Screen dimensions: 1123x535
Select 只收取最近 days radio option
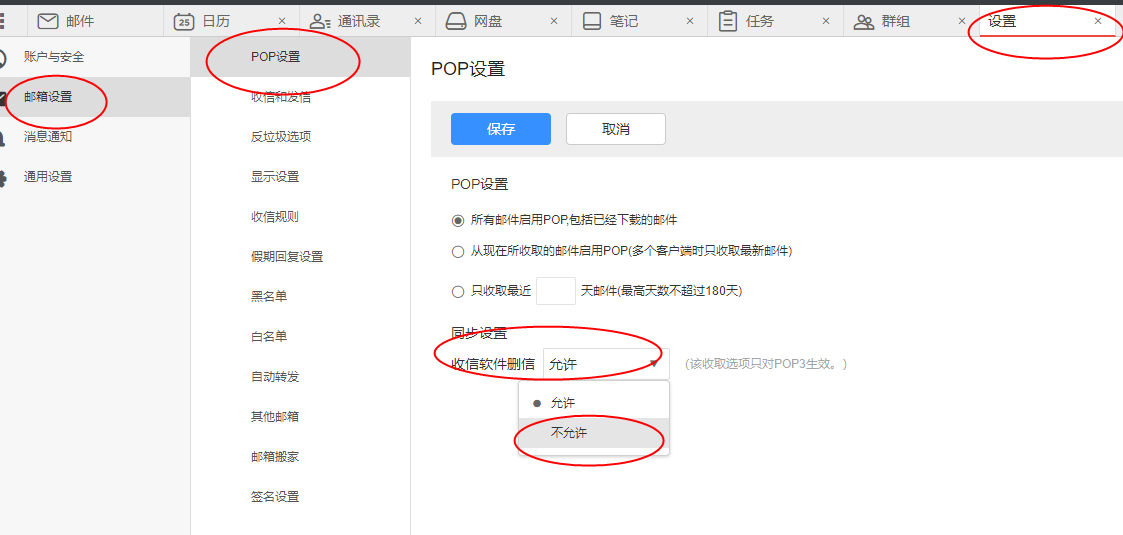(x=458, y=292)
